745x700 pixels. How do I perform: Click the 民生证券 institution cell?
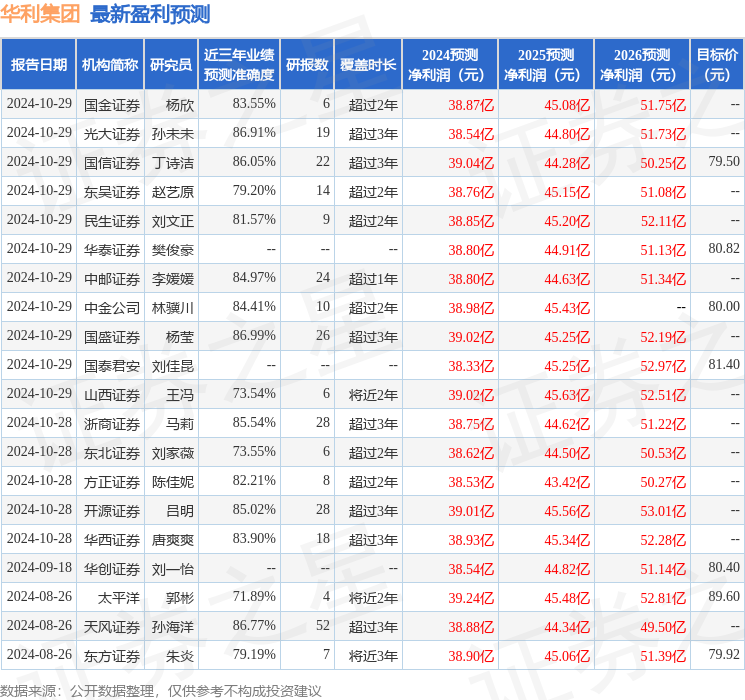click(112, 221)
